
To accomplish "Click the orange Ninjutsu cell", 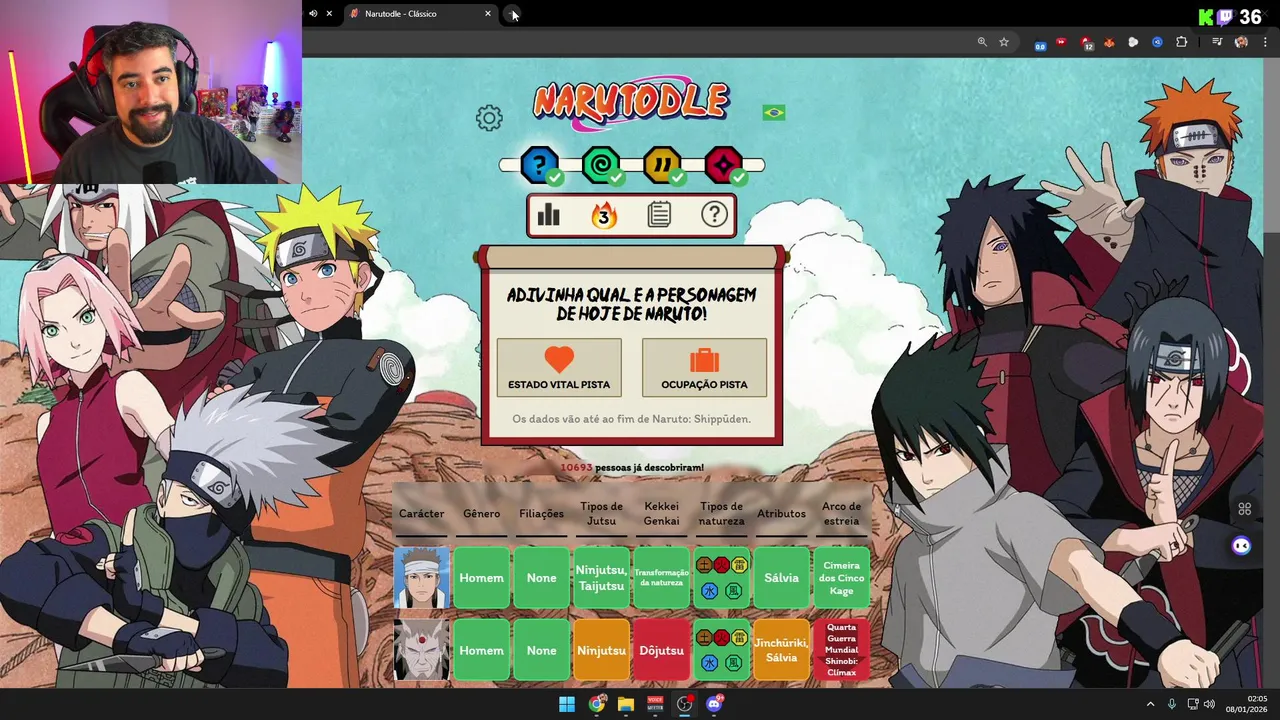I will 601,650.
